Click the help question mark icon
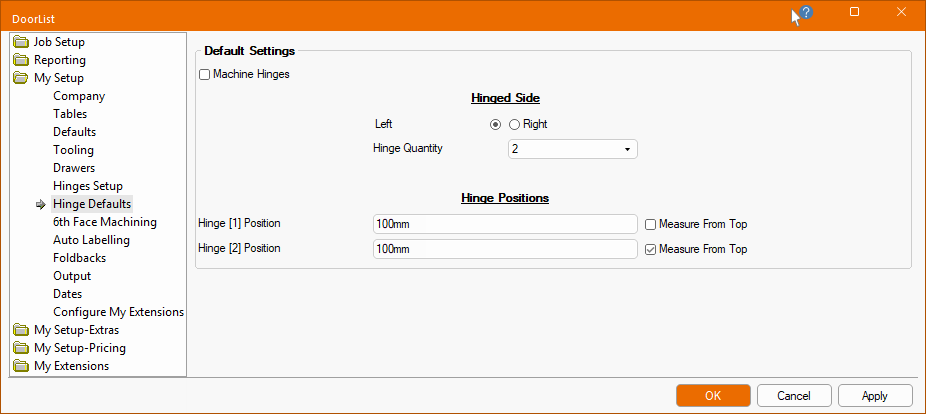This screenshot has height=414, width=926. [806, 13]
